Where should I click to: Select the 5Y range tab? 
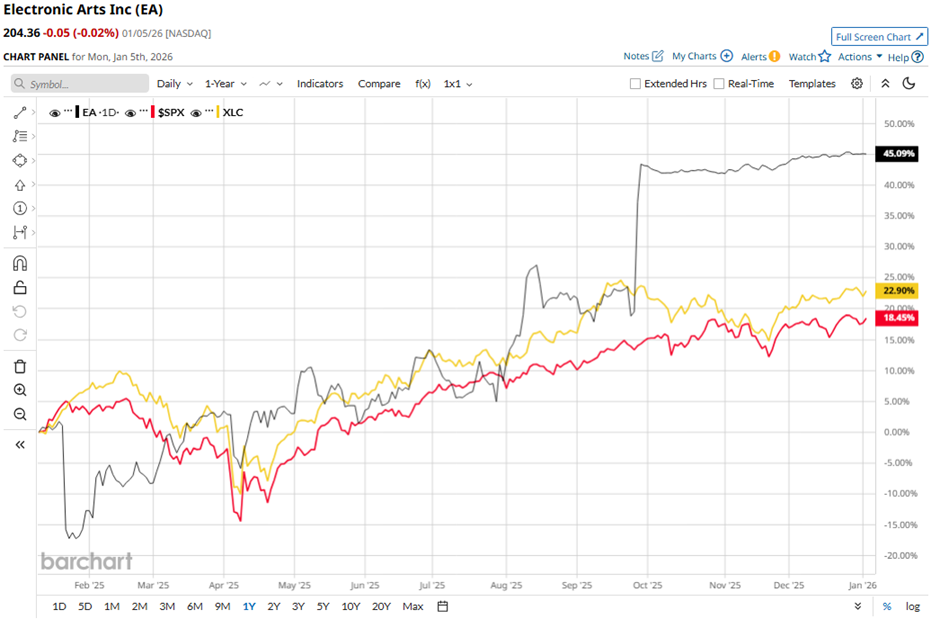coord(323,606)
